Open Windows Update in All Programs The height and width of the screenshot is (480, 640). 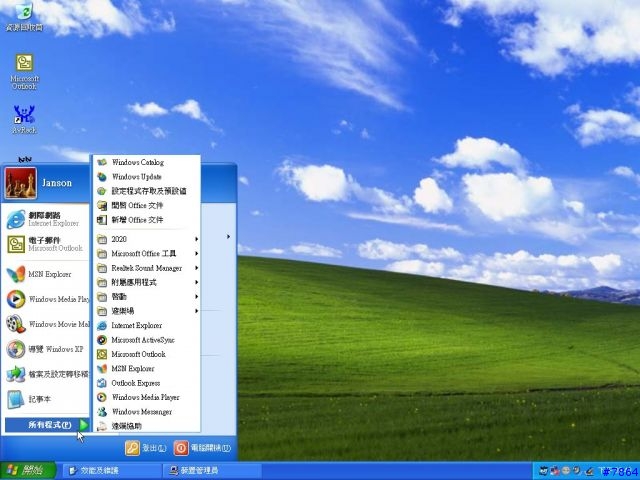147,177
